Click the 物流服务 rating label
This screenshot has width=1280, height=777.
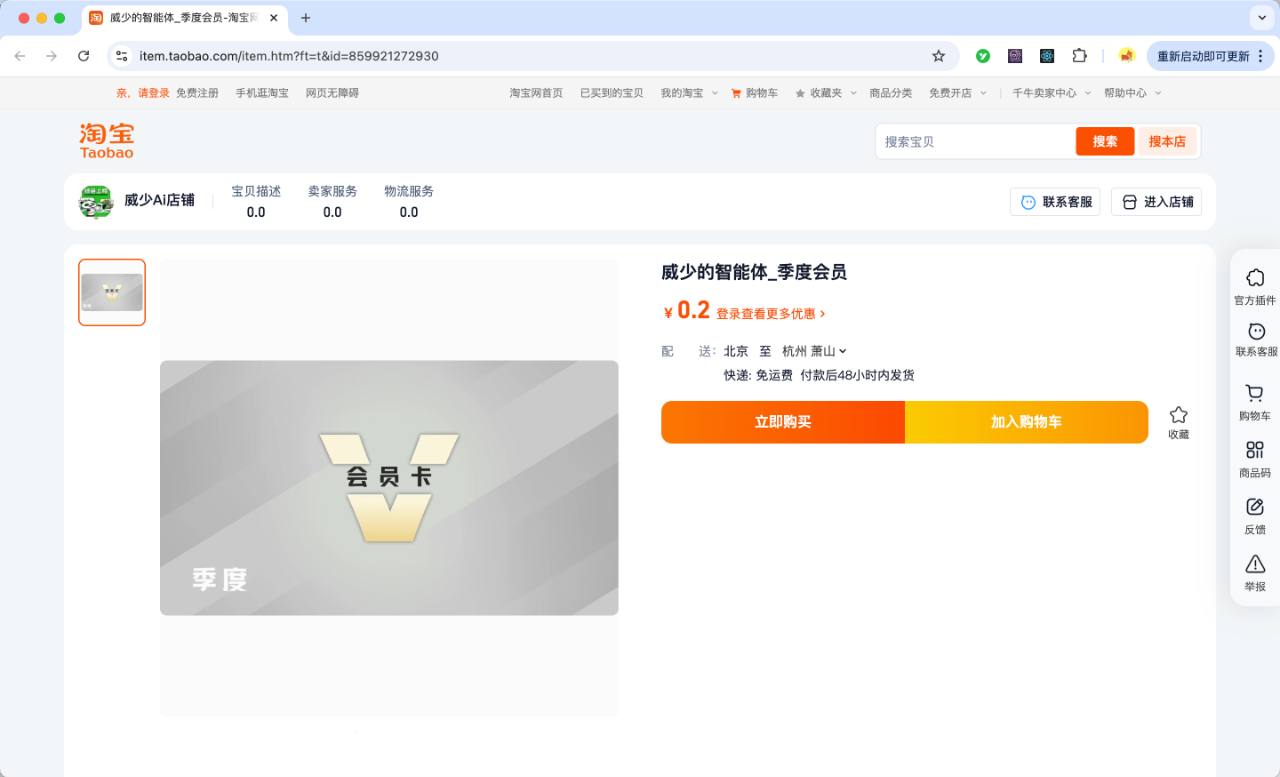[409, 191]
